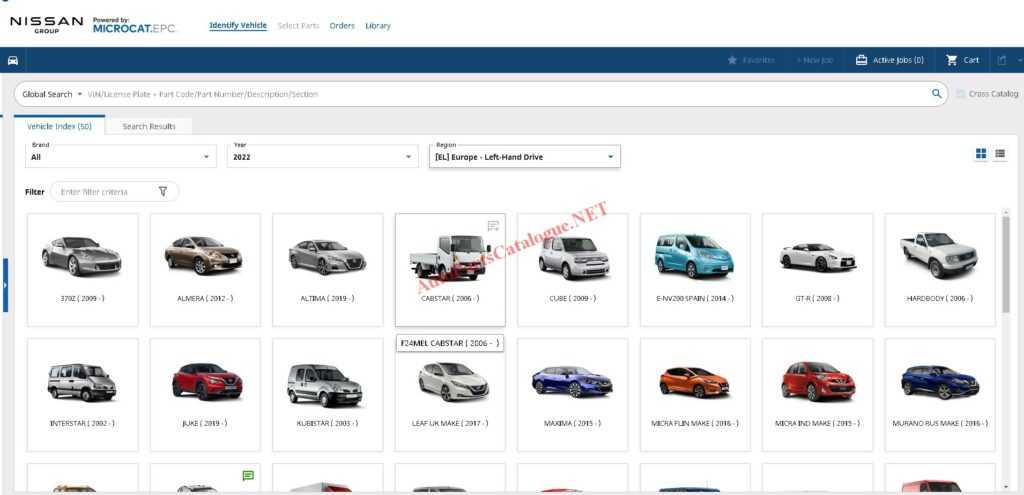Open the Library menu
The width and height of the screenshot is (1024, 495).
point(377,25)
